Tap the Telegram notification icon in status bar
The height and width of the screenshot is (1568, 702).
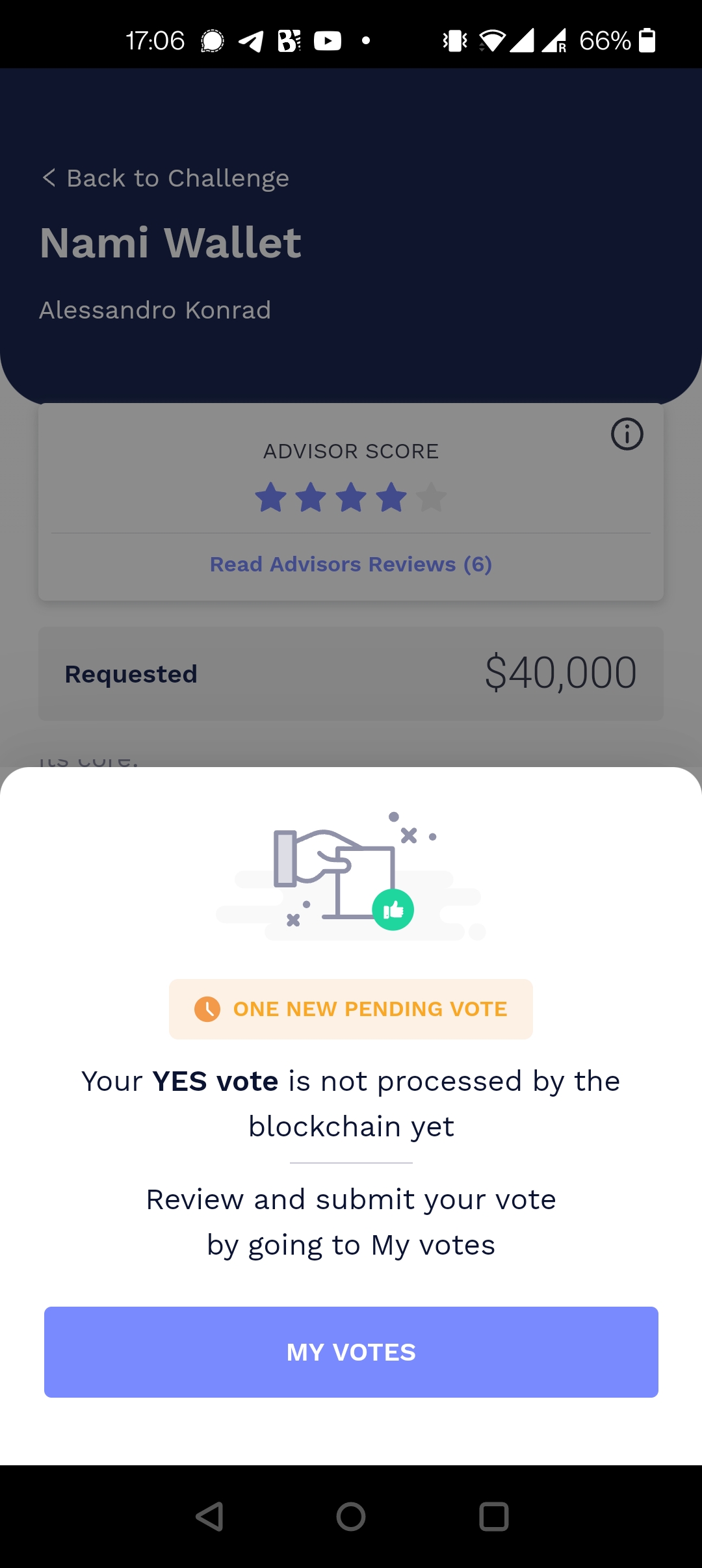click(251, 41)
